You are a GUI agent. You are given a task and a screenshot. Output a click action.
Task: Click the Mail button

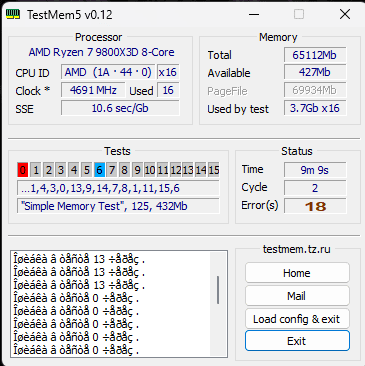(x=297, y=296)
